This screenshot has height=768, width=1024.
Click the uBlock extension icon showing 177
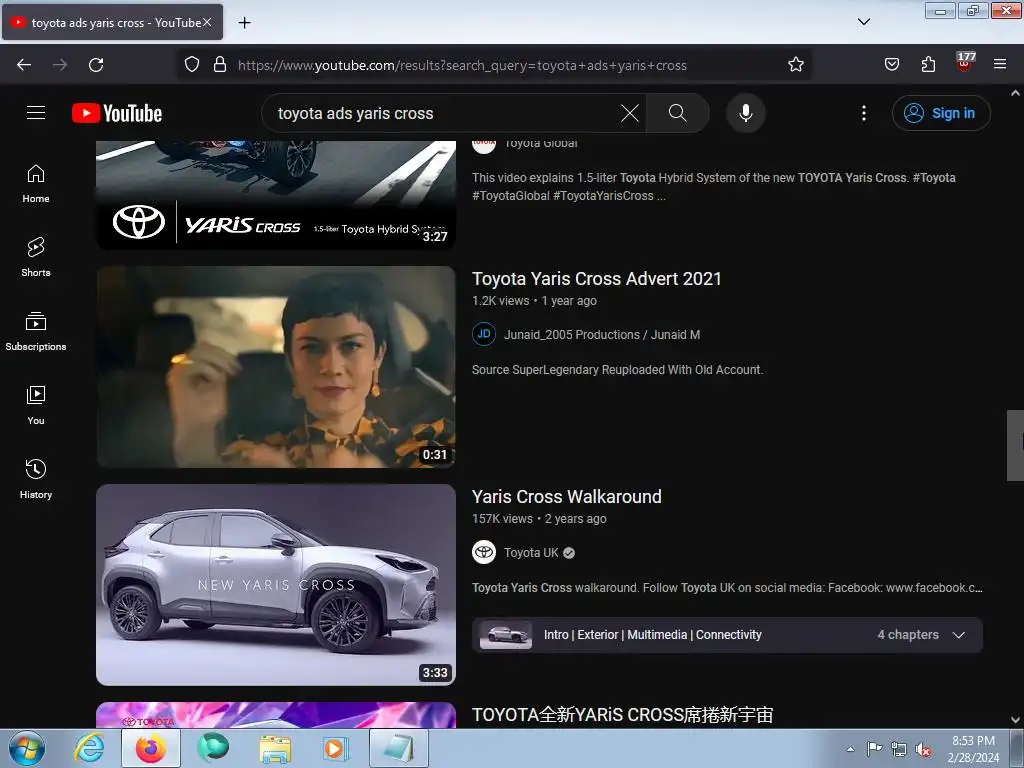(x=965, y=62)
